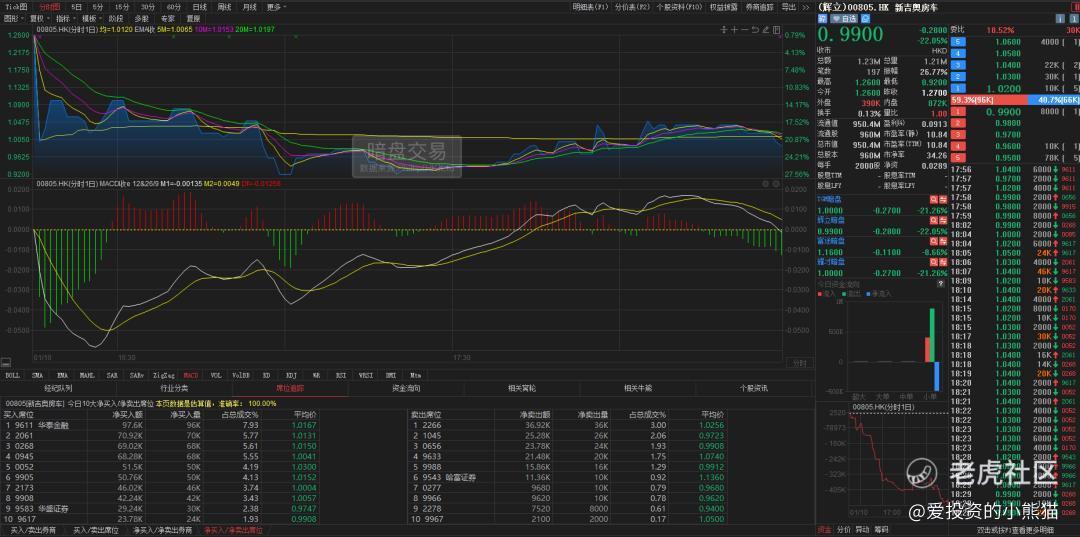Click the sell level 1 blue badge
This screenshot has width=1080, height=537.
[956, 88]
